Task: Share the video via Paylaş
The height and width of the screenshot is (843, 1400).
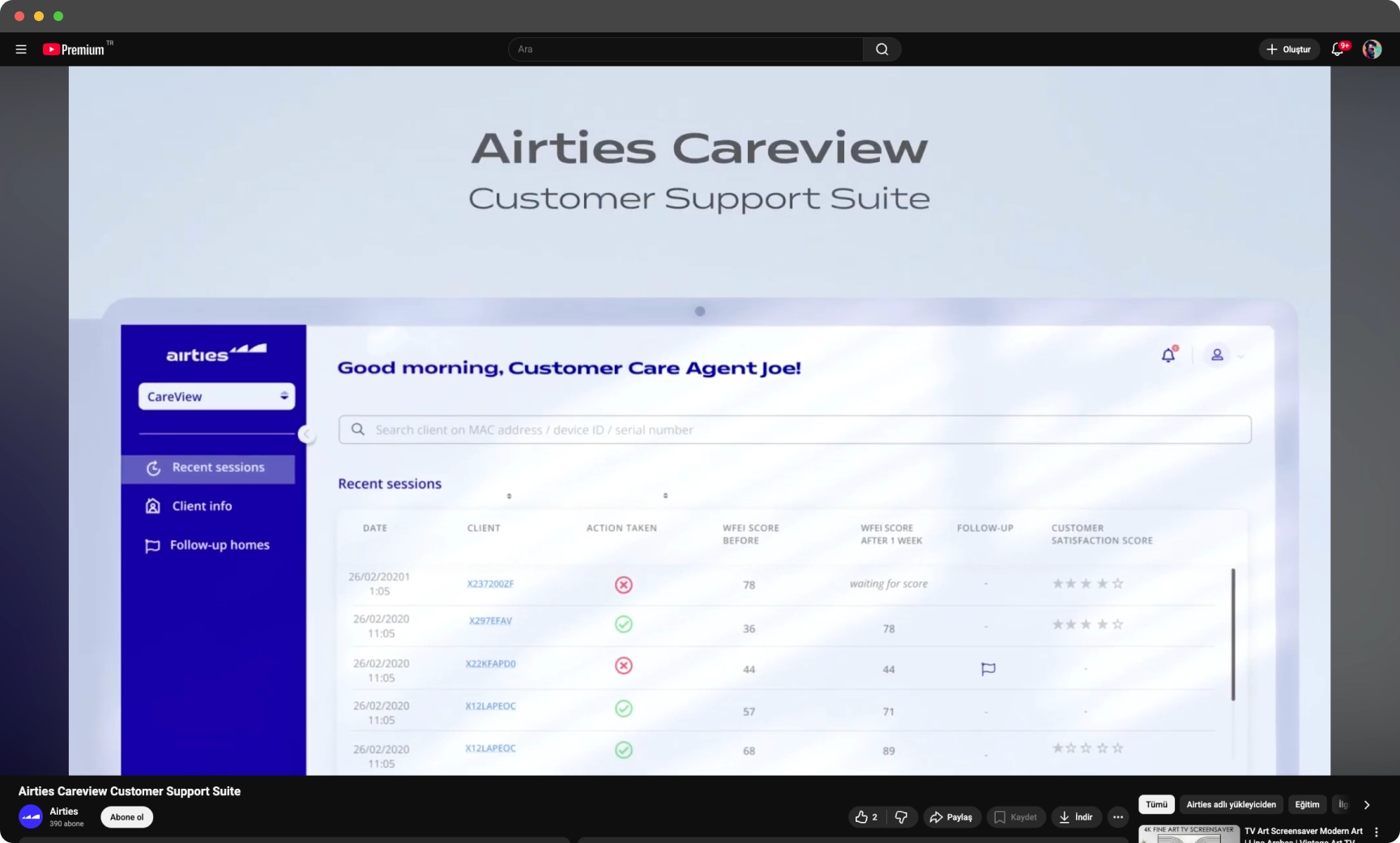Action: [952, 817]
